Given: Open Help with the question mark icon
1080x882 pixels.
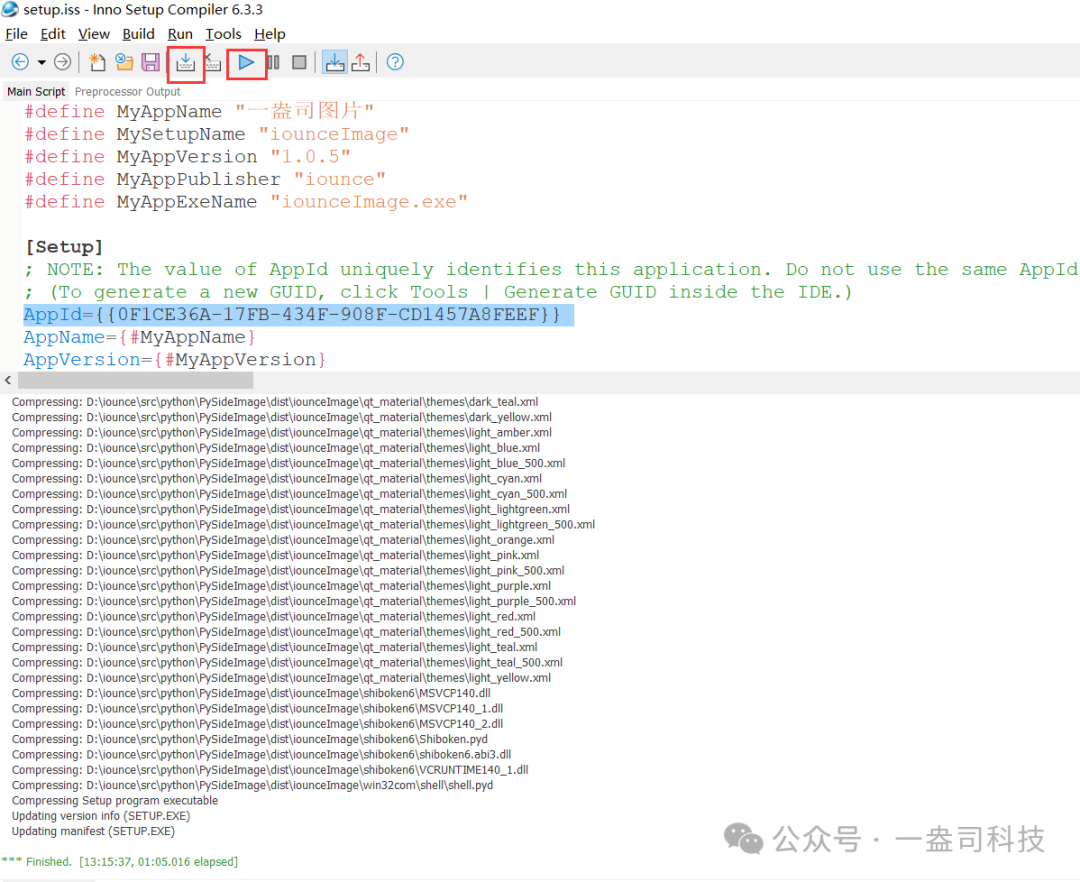Looking at the screenshot, I should (x=395, y=63).
